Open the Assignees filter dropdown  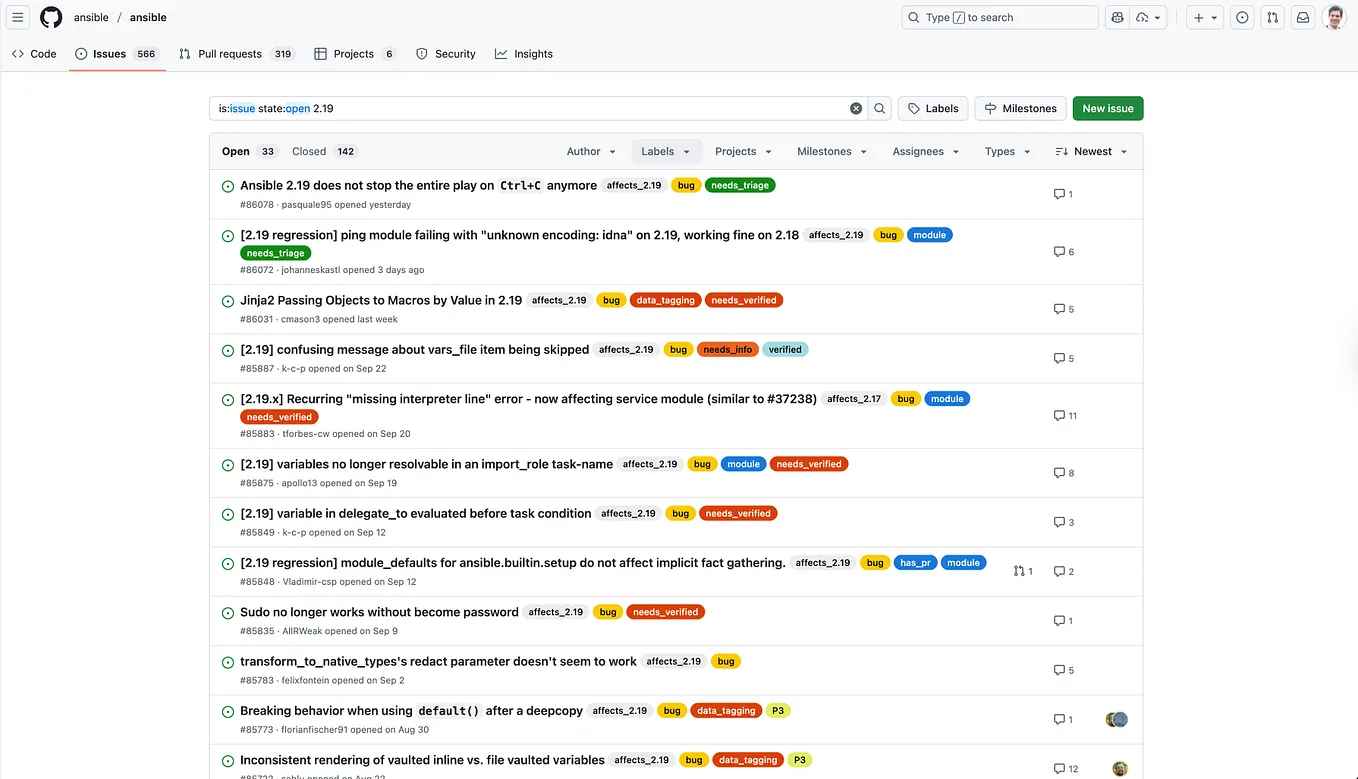coord(925,151)
